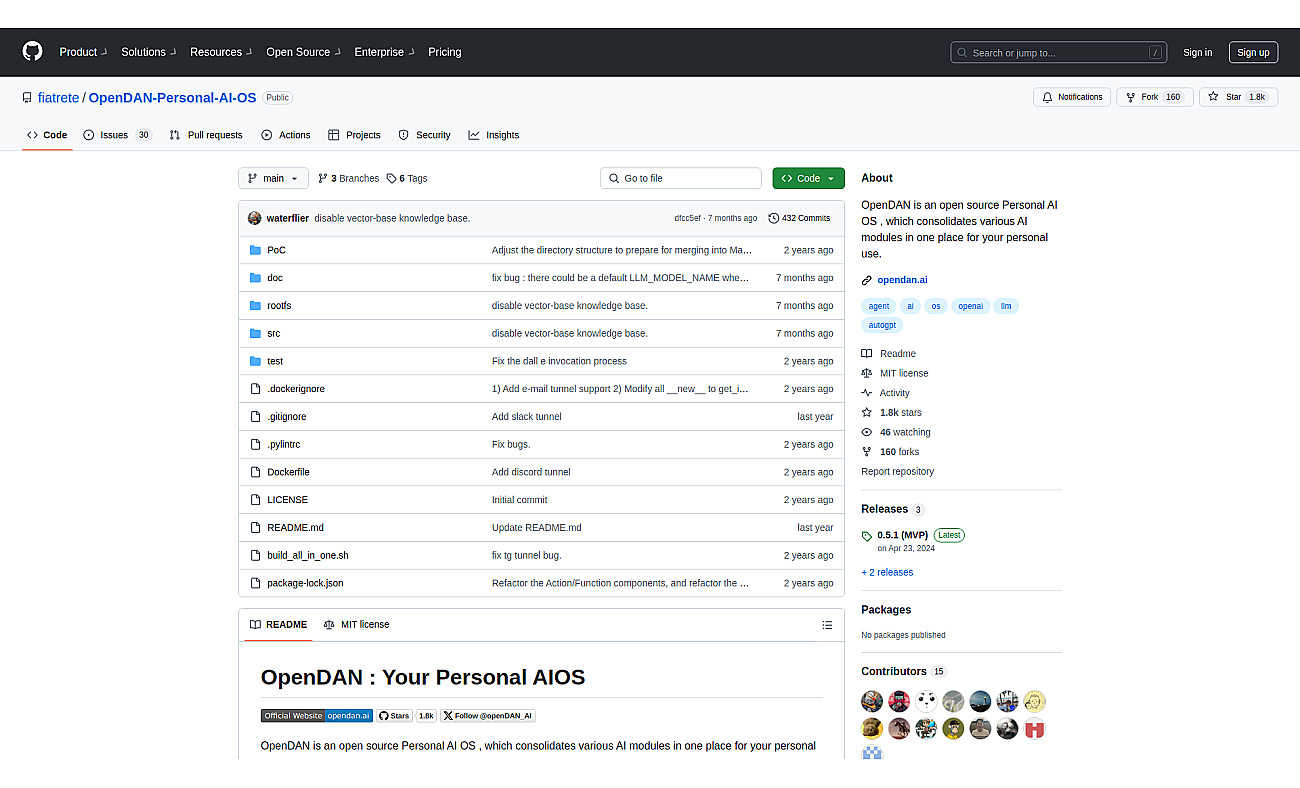Go to GitHub home via logo
Screen dimensions: 1300x788
pos(33,52)
